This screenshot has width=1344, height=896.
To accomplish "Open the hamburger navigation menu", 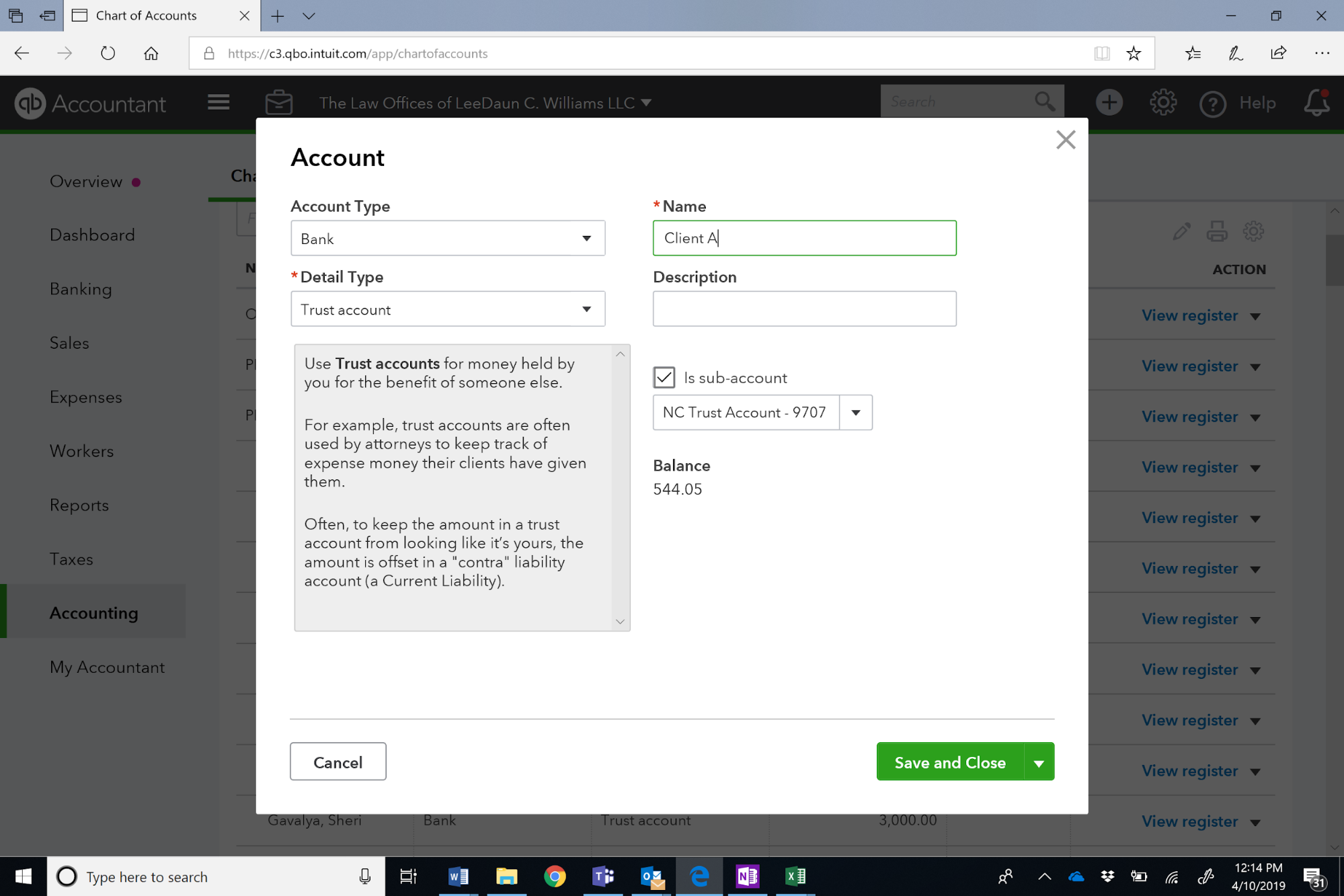I will pyautogui.click(x=218, y=101).
